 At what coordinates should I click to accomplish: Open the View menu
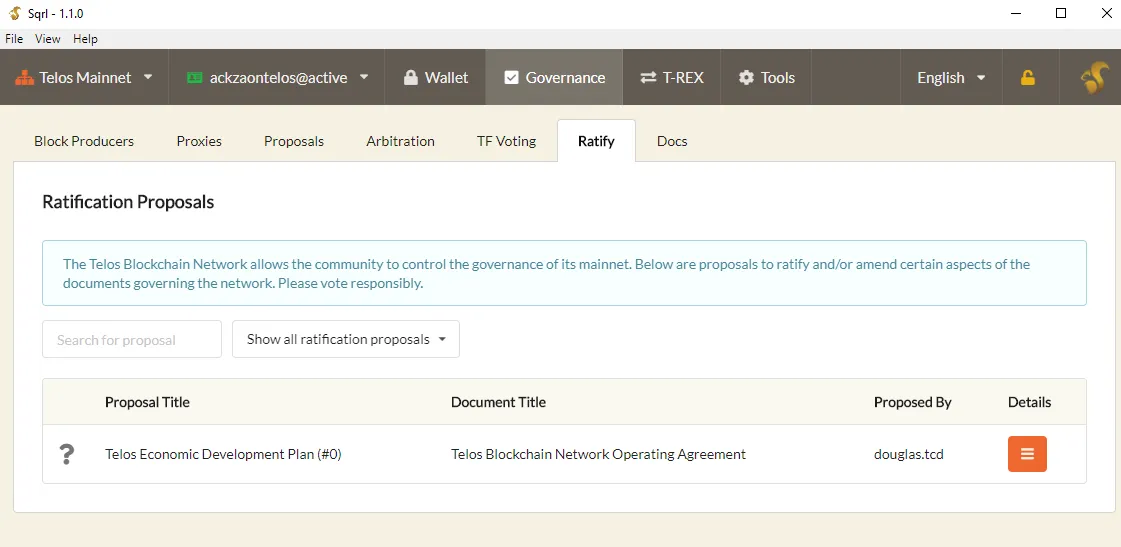tap(48, 39)
